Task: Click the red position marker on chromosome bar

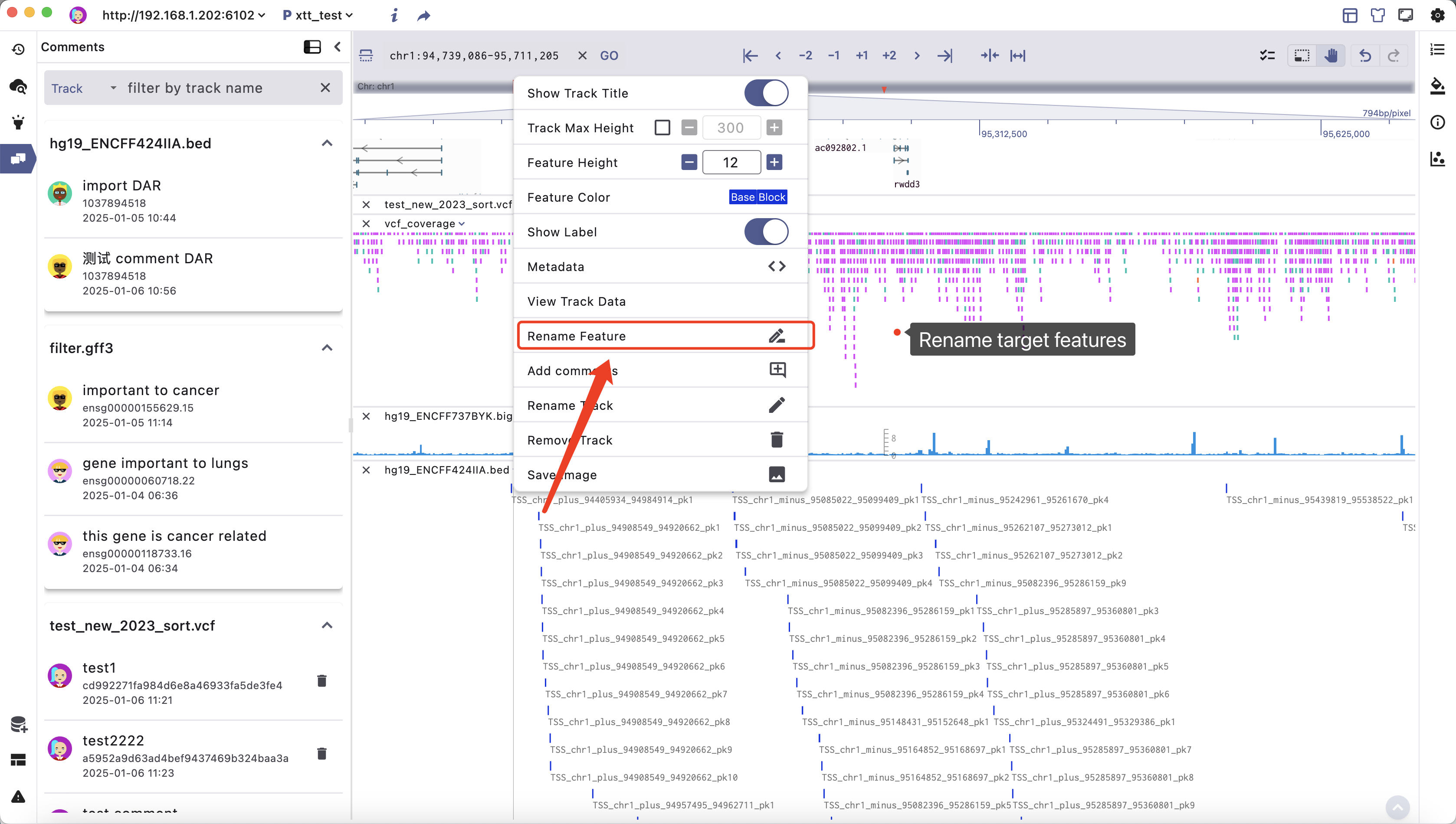Action: tap(884, 89)
